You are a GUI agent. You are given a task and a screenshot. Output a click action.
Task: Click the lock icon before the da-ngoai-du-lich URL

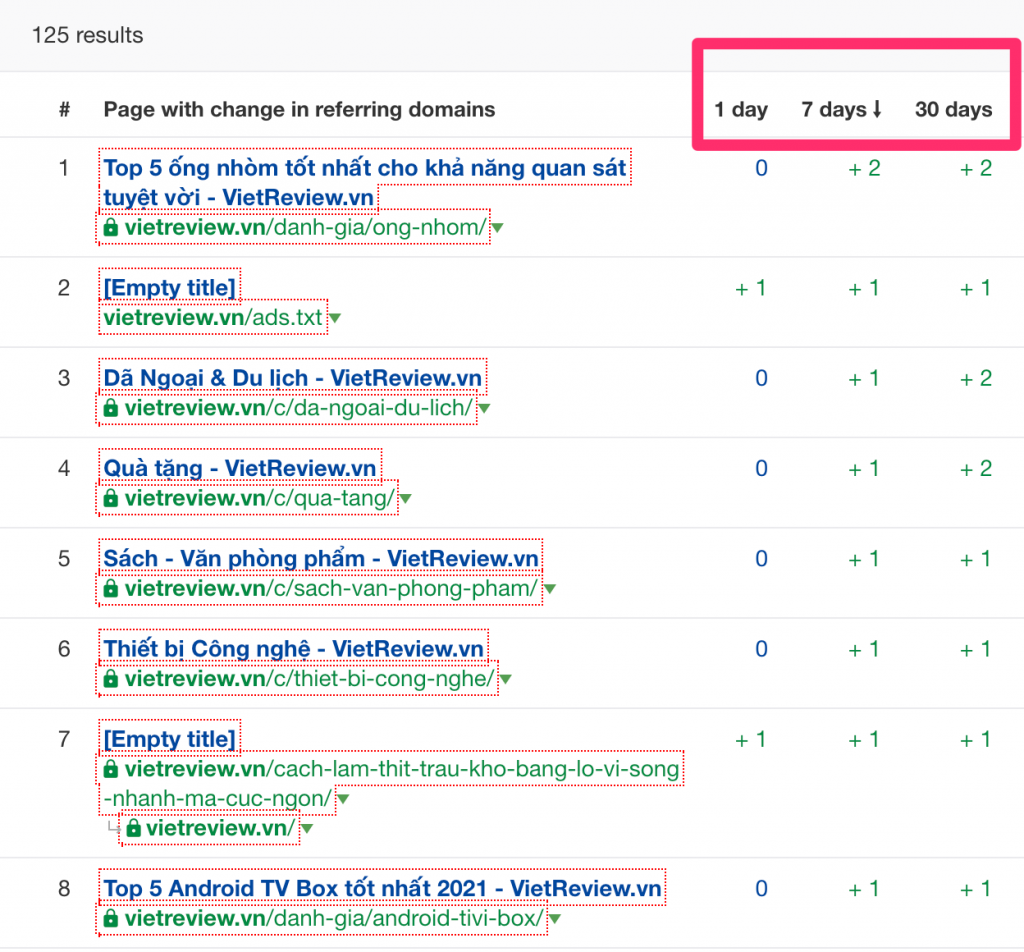tap(111, 408)
